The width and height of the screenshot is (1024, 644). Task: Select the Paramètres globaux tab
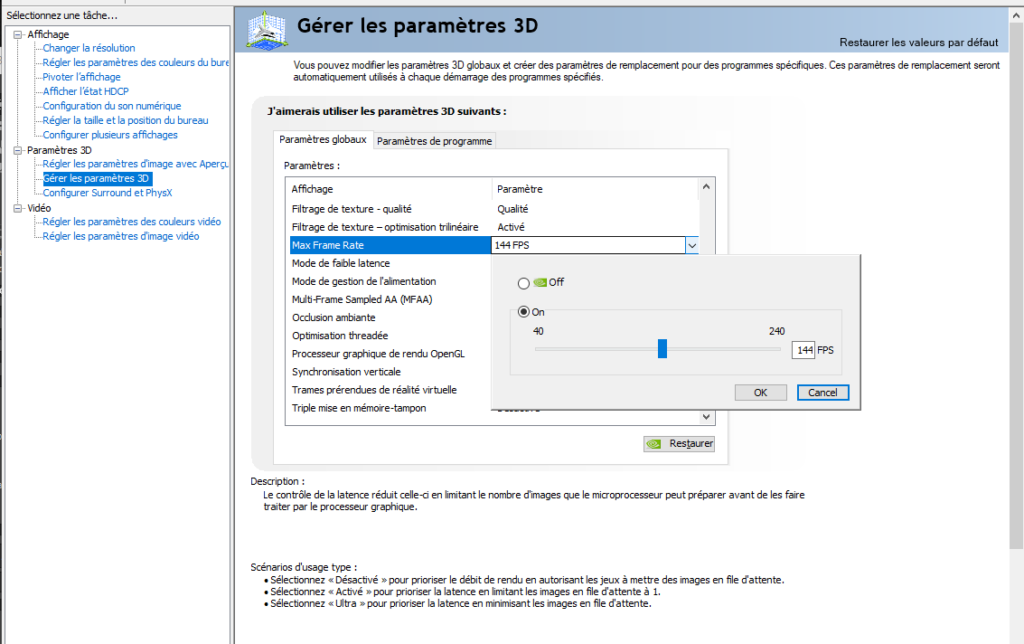pos(323,140)
